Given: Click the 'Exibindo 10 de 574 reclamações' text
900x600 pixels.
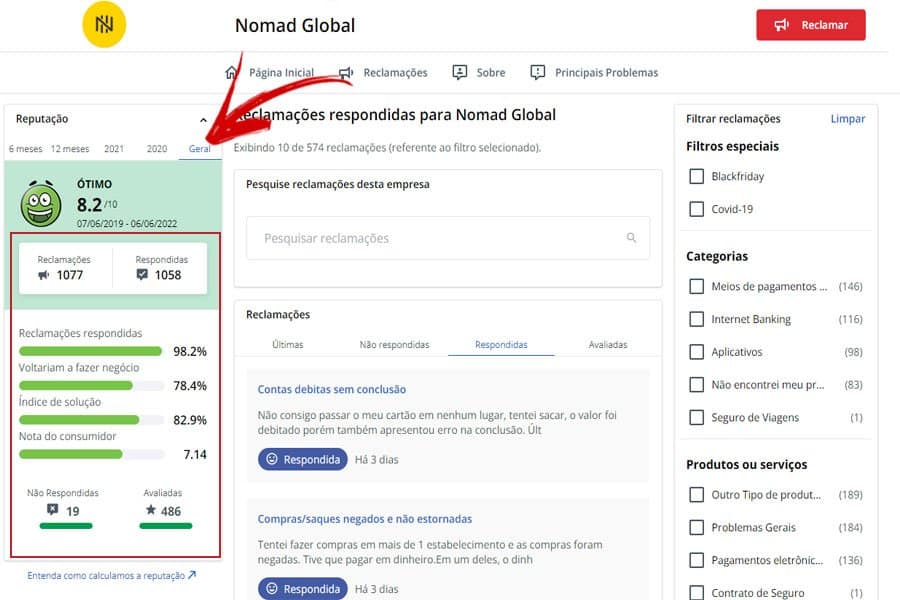Looking at the screenshot, I should pos(387,148).
